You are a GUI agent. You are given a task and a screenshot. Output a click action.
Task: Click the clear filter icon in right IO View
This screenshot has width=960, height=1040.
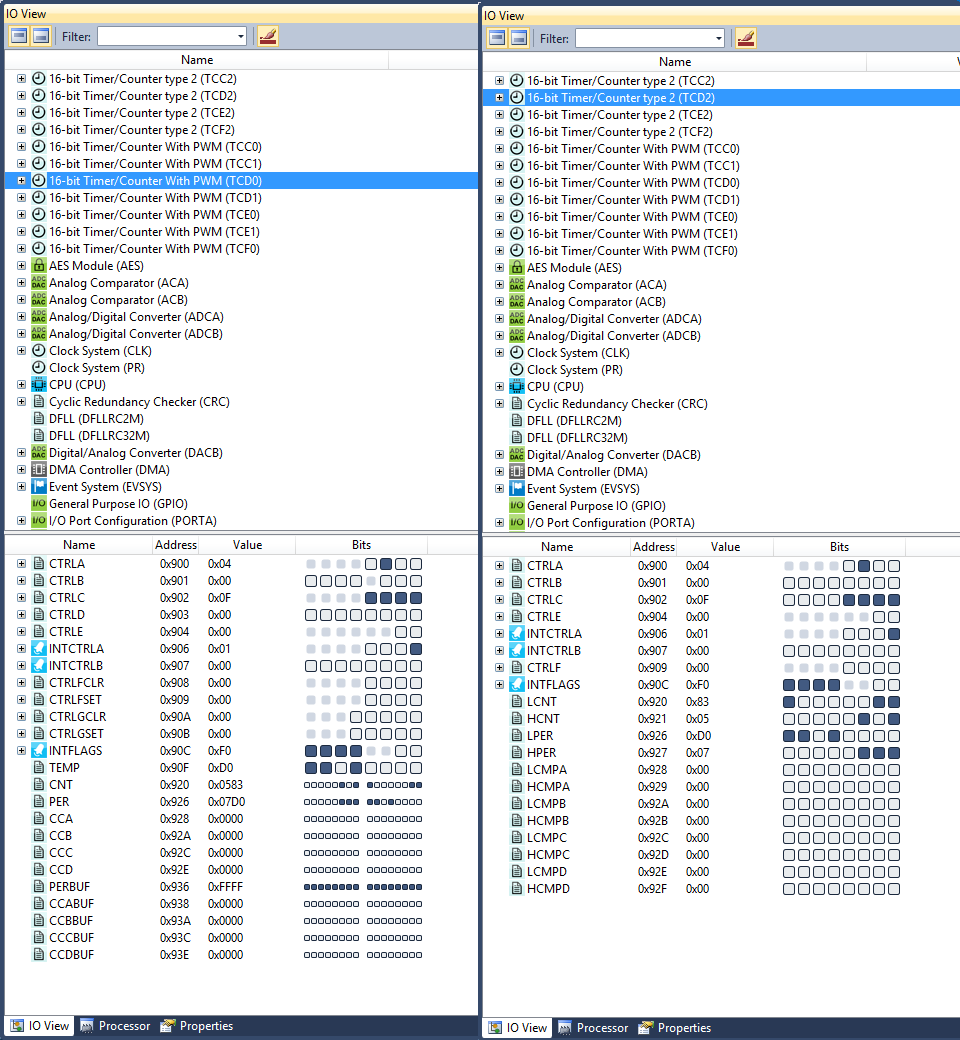tap(746, 38)
